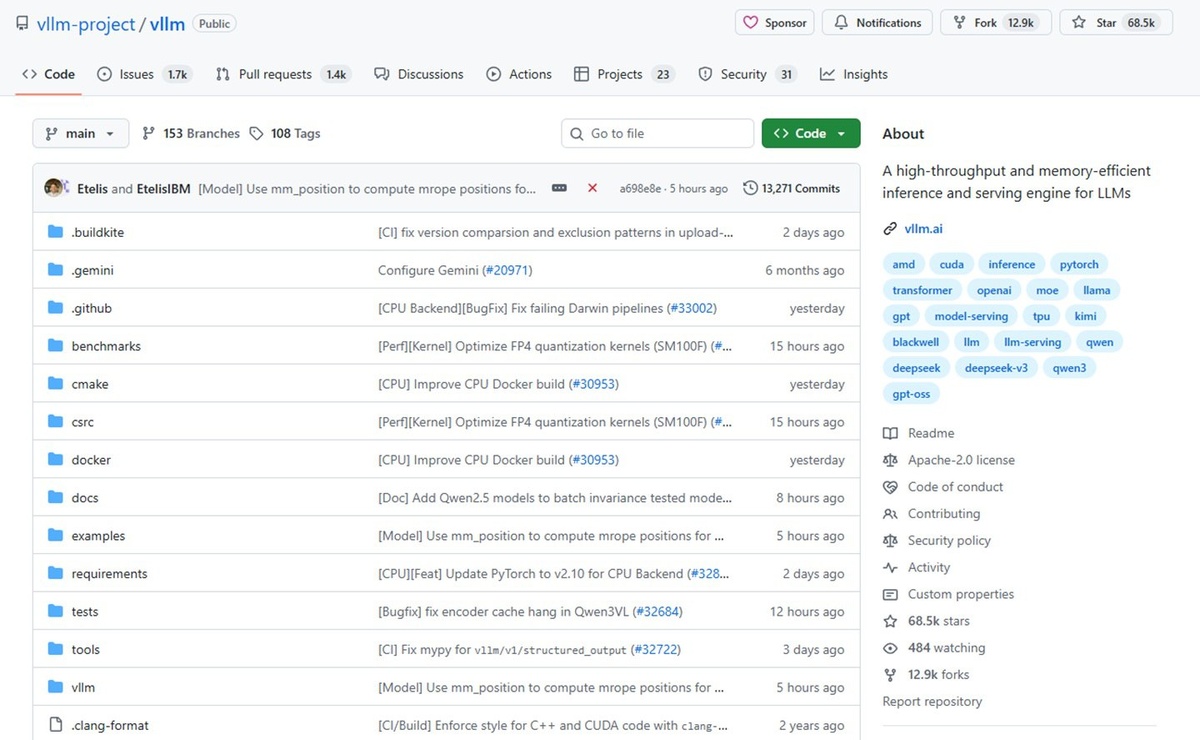This screenshot has height=740, width=1200.
Task: Open the main branch dropdown
Action: pos(80,133)
